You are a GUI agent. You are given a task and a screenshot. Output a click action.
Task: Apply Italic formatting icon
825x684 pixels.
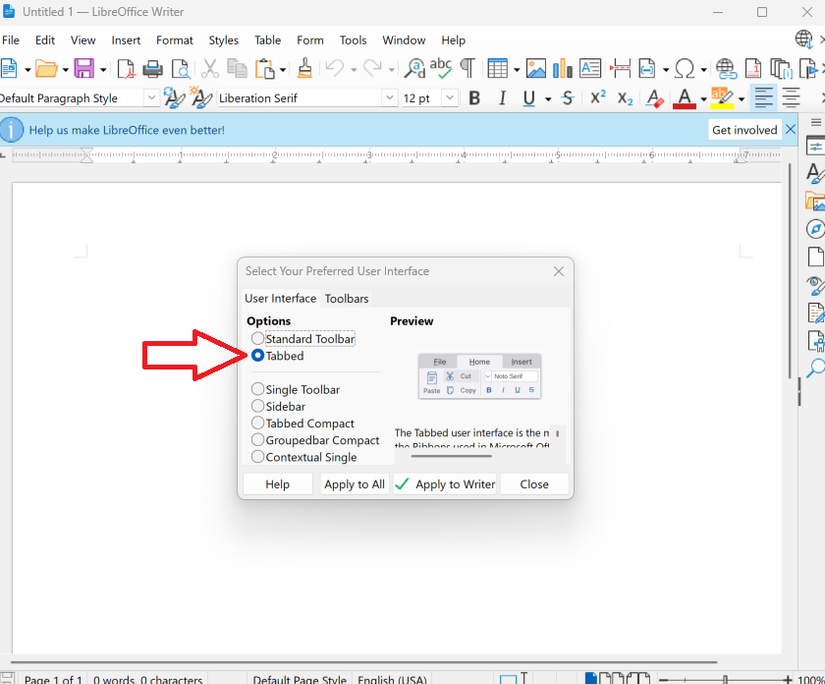[x=502, y=98]
